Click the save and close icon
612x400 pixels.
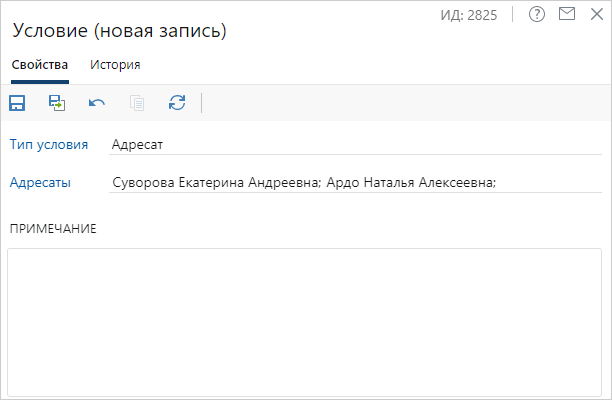coord(57,102)
